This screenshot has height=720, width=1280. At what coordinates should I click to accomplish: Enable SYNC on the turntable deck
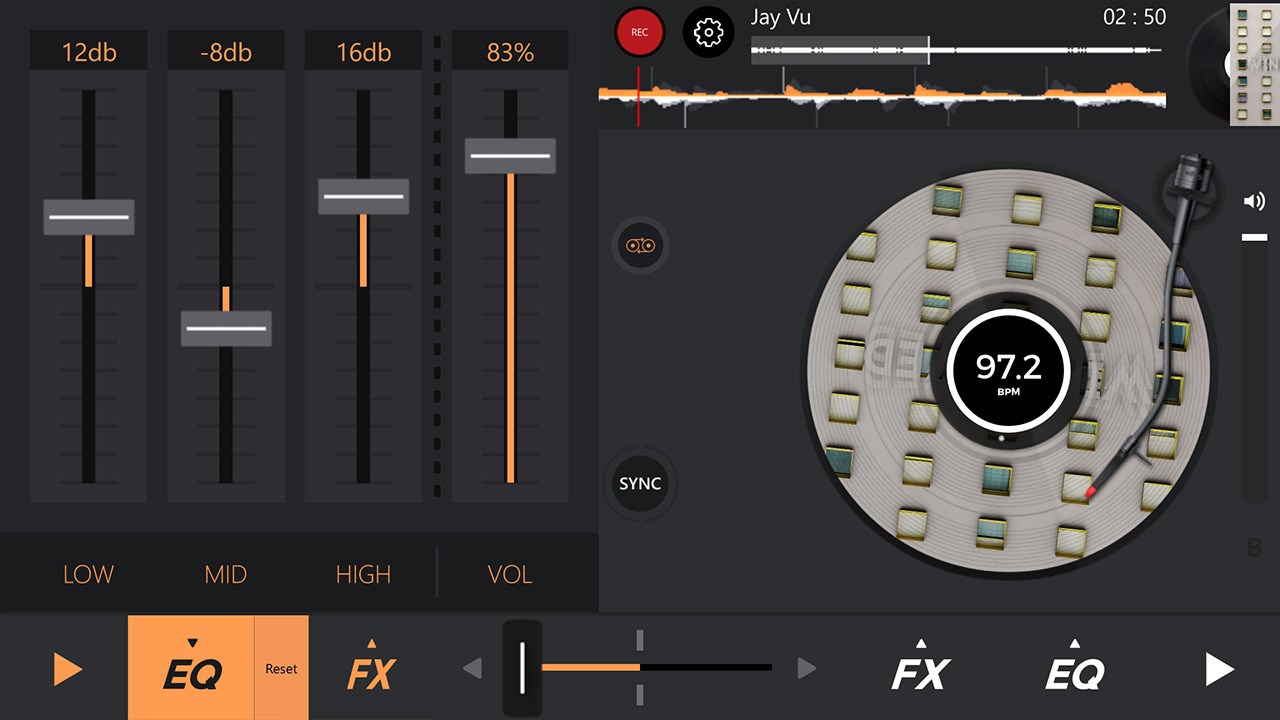tap(639, 483)
